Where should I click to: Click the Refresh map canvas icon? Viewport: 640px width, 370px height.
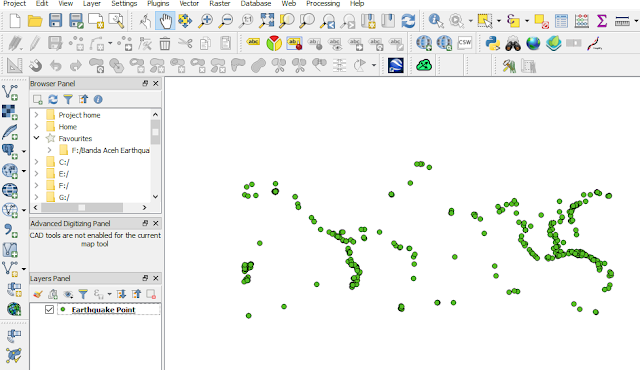pyautogui.click(x=408, y=21)
